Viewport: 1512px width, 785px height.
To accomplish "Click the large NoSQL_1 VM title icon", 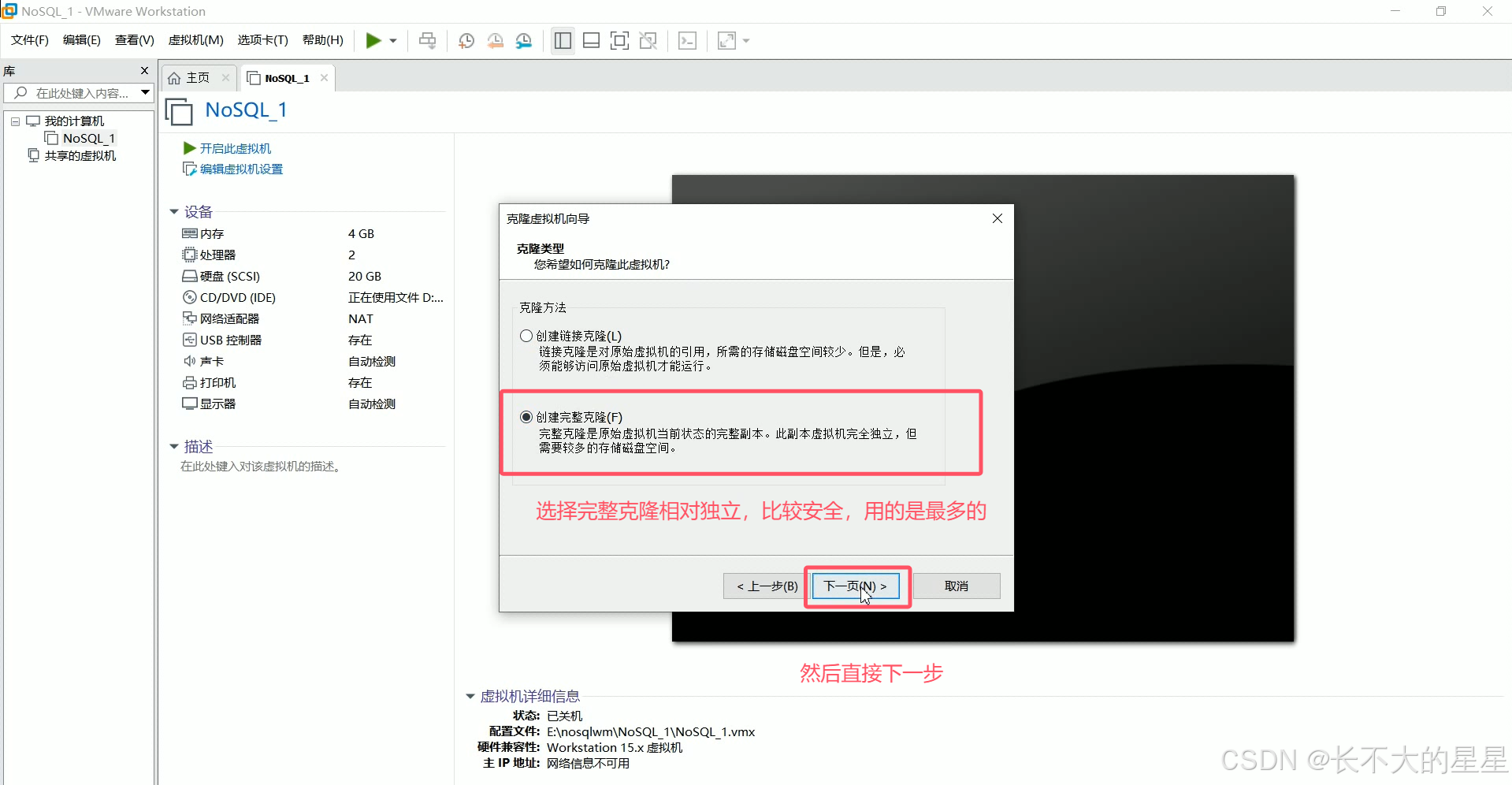I will coord(179,111).
